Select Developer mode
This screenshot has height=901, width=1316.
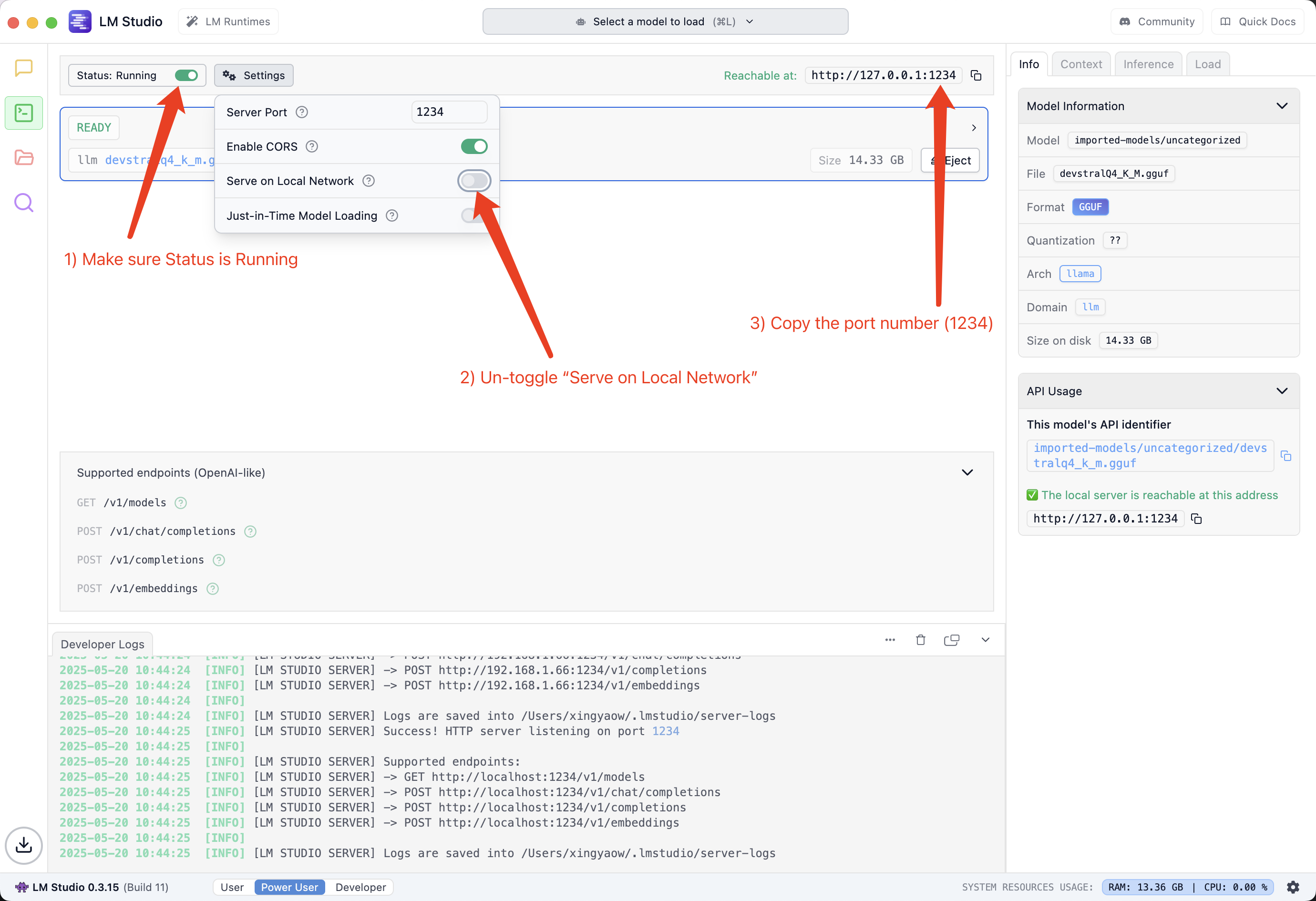[x=361, y=887]
